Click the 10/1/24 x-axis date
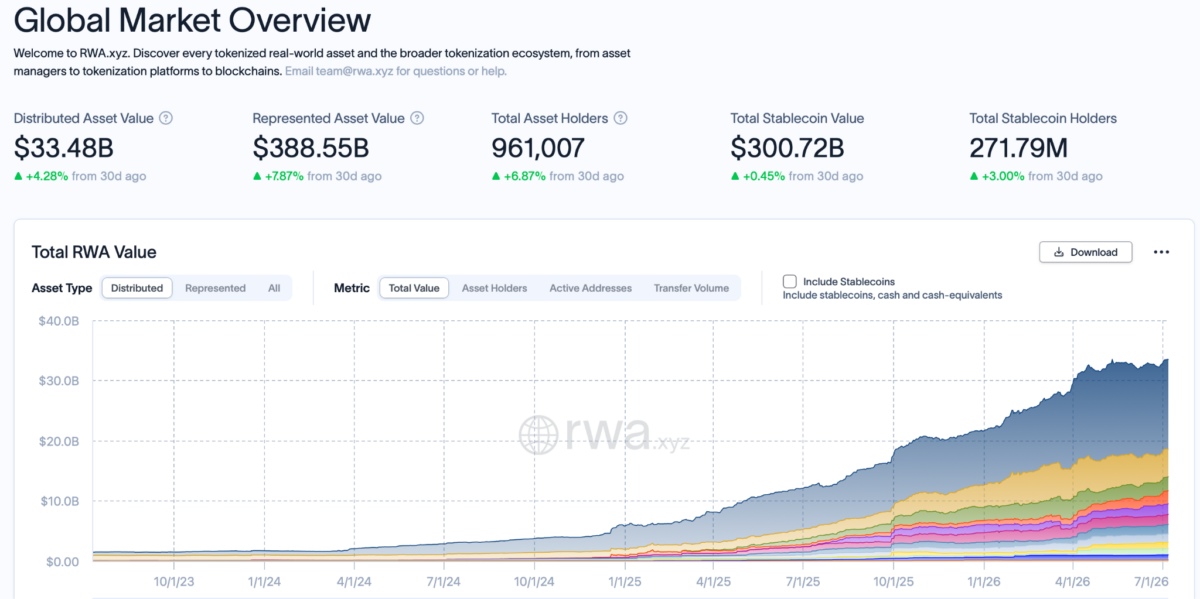 coord(534,580)
